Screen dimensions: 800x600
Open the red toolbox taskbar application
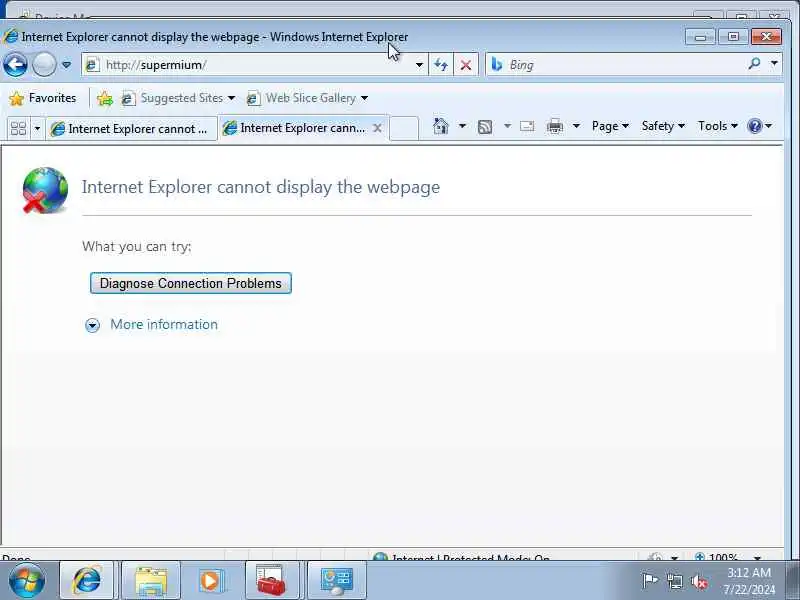coord(271,580)
